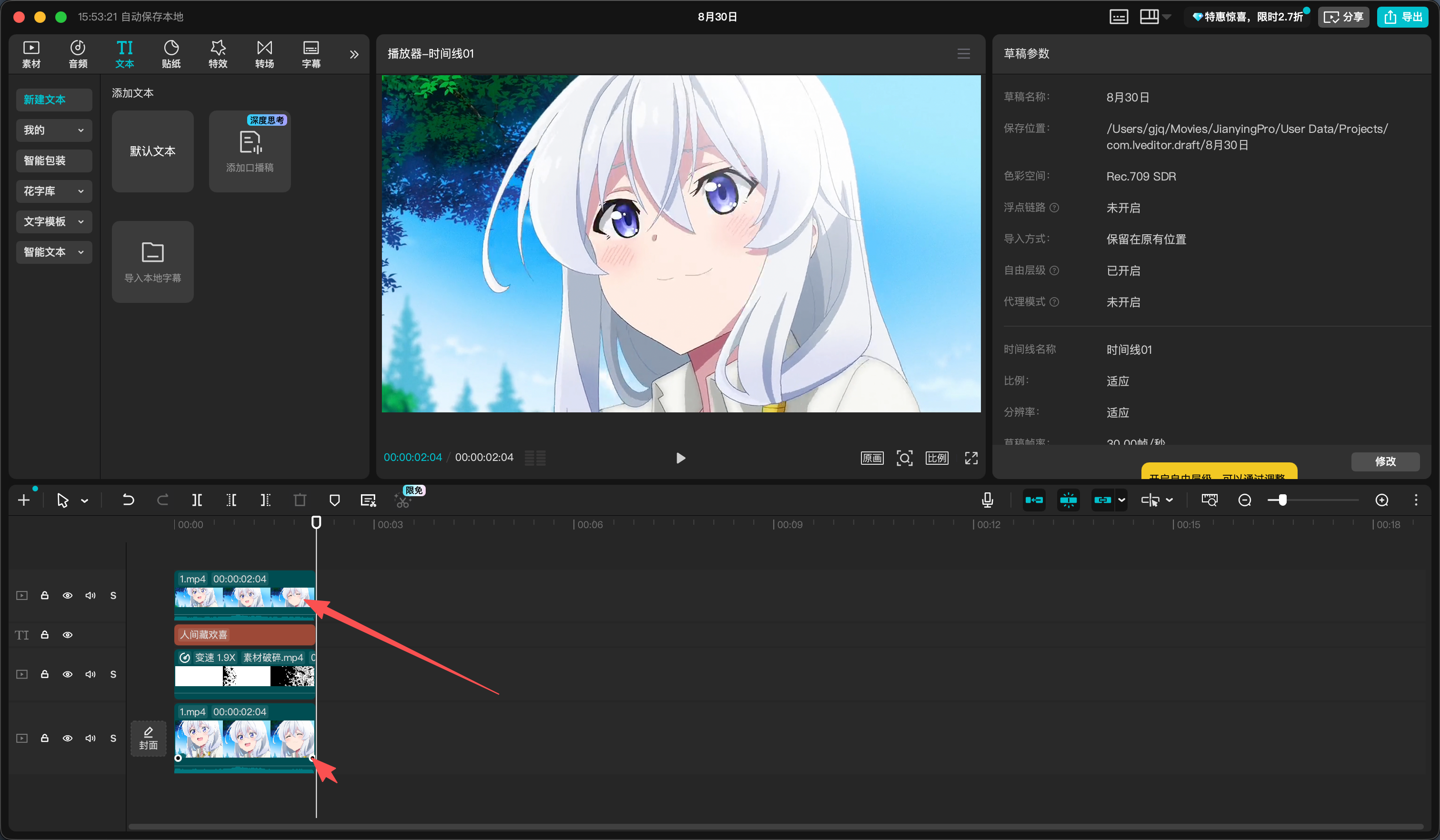This screenshot has height=840, width=1440.
Task: Open the 字幕 subtitles tab
Action: 311,54
